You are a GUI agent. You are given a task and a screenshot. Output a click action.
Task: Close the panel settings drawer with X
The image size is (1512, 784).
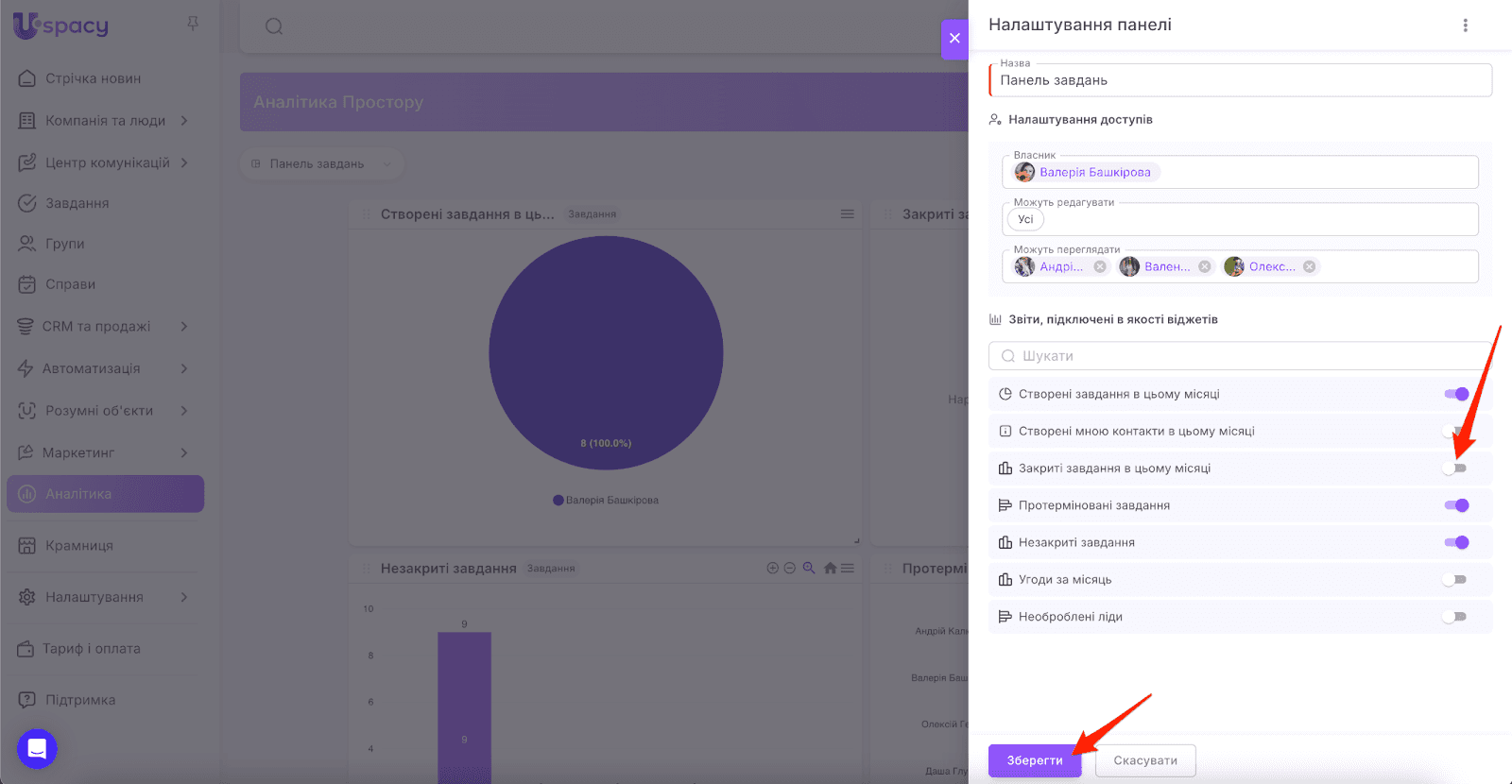point(954,39)
